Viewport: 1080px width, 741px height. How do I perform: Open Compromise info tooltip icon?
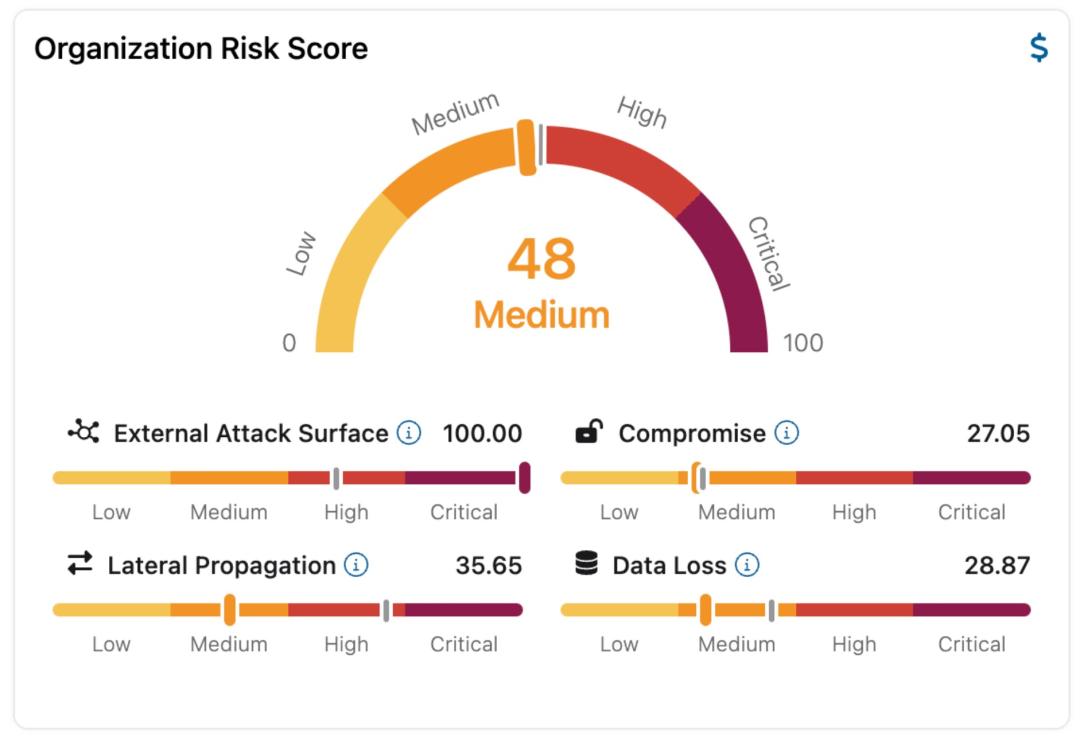tap(787, 433)
